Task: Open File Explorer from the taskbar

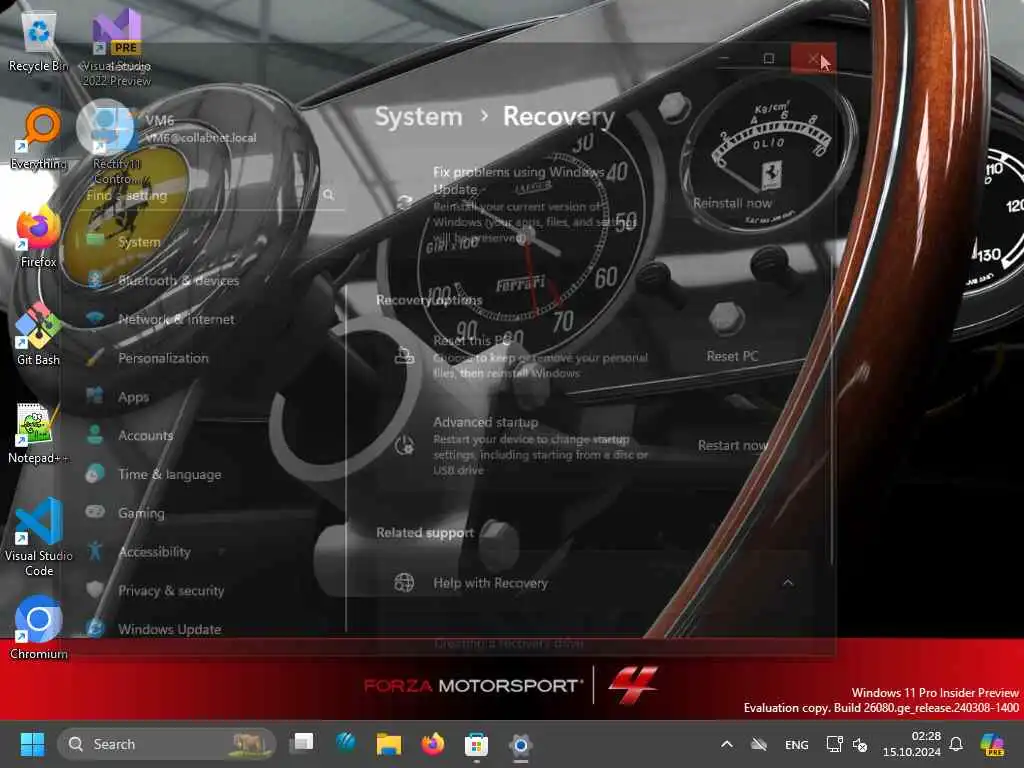Action: (x=389, y=744)
